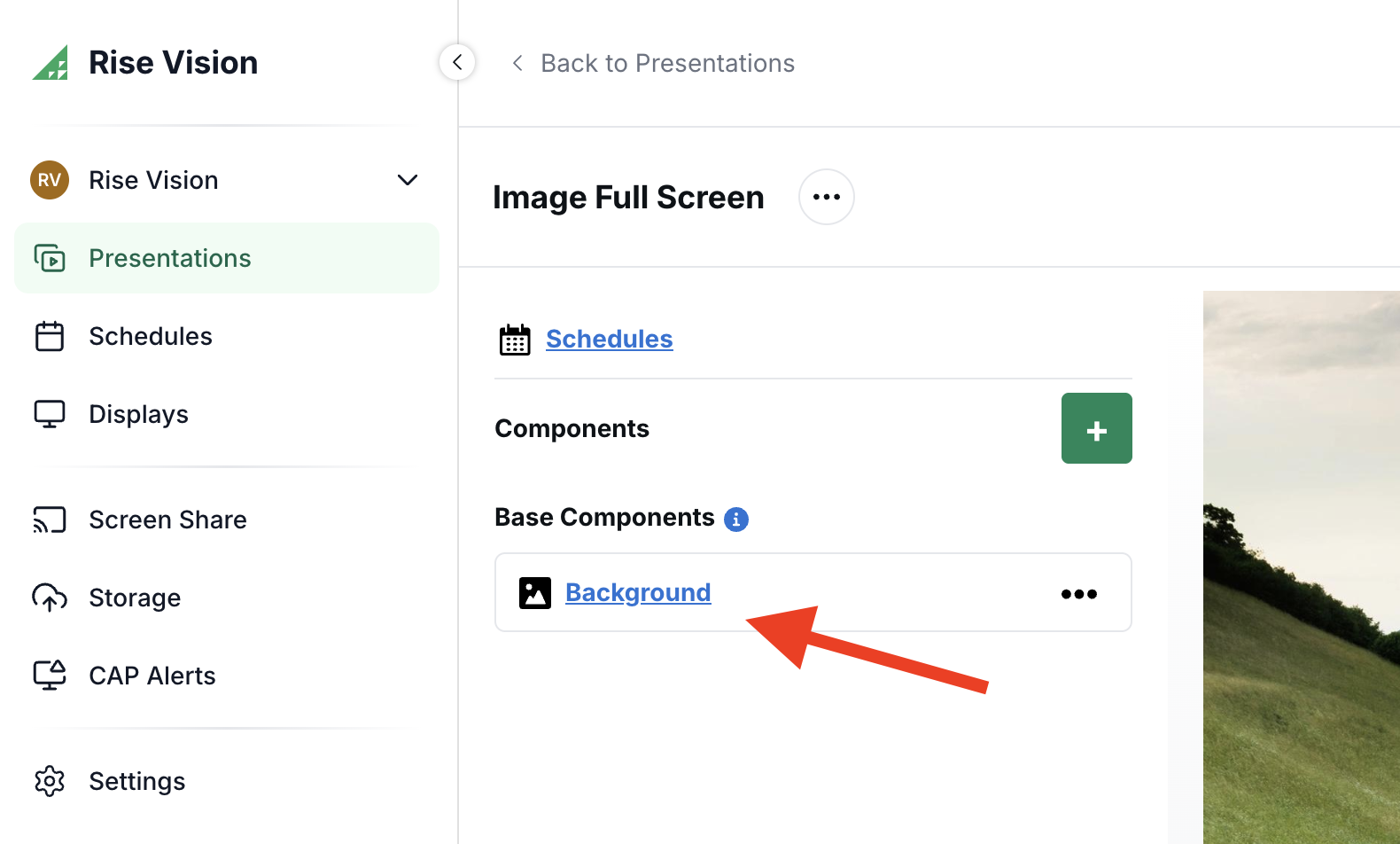Follow the blue Schedules link
1400x844 pixels.
click(x=609, y=339)
